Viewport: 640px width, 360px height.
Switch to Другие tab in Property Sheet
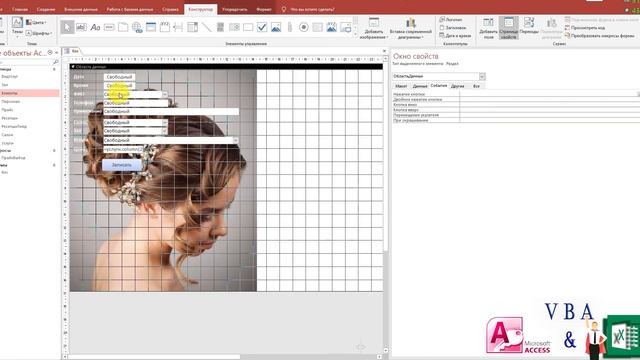[x=458, y=86]
